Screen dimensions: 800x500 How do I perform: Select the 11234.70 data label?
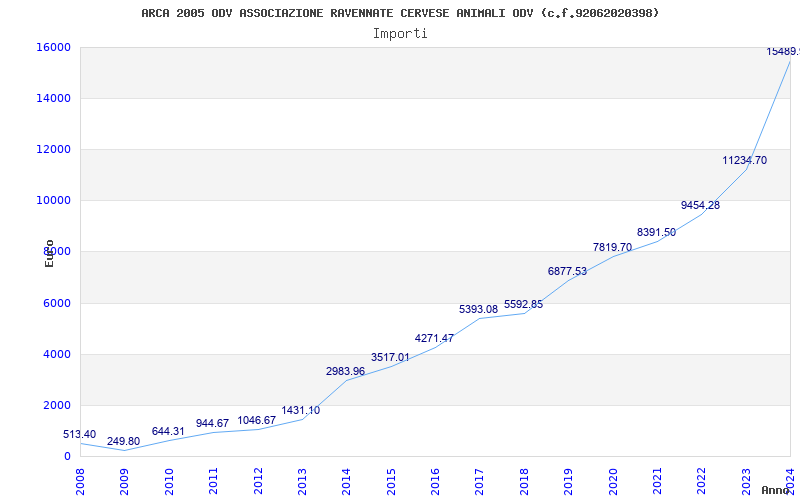click(744, 160)
